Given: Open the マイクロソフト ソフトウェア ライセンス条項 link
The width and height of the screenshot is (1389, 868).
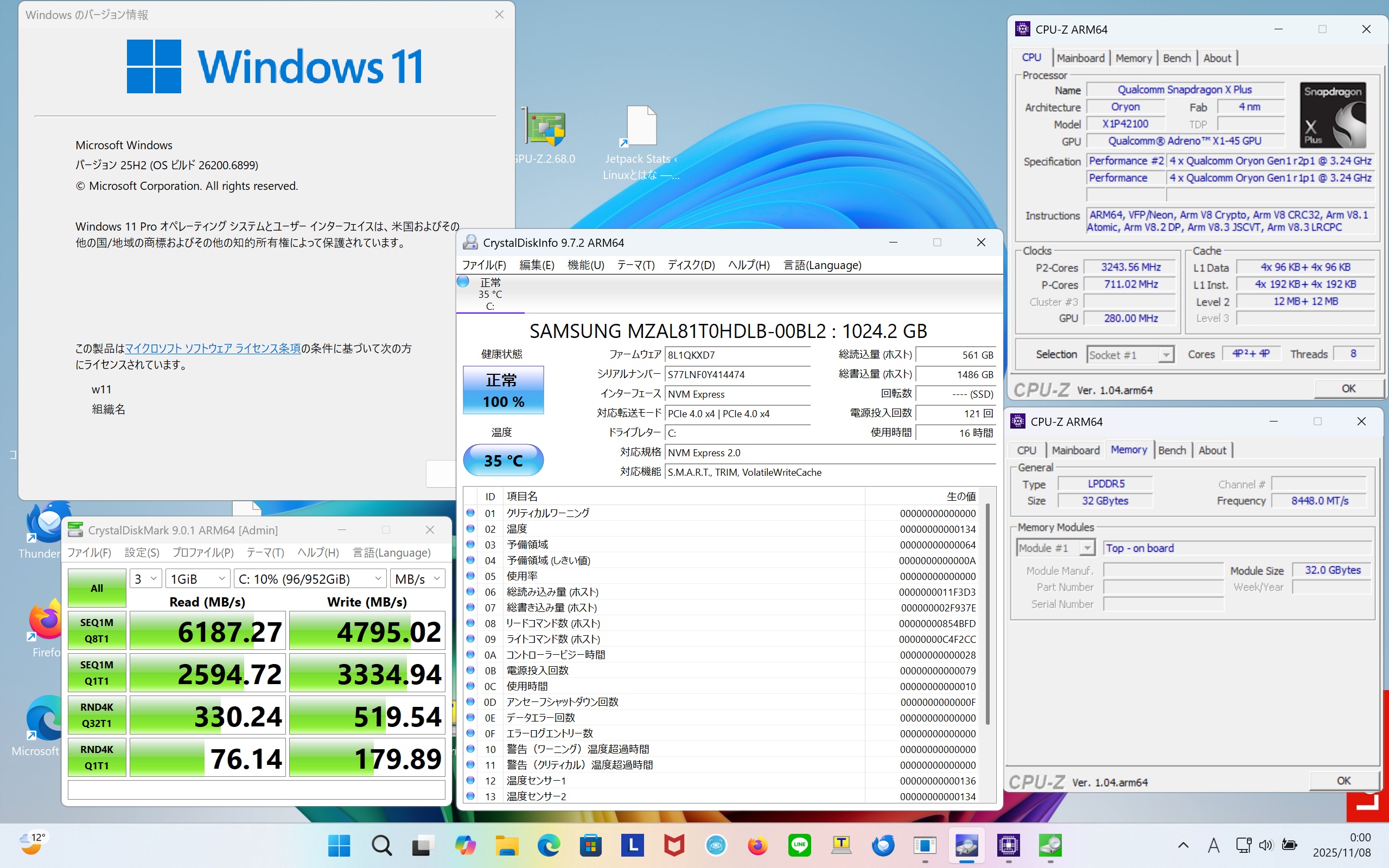Looking at the screenshot, I should pyautogui.click(x=213, y=348).
